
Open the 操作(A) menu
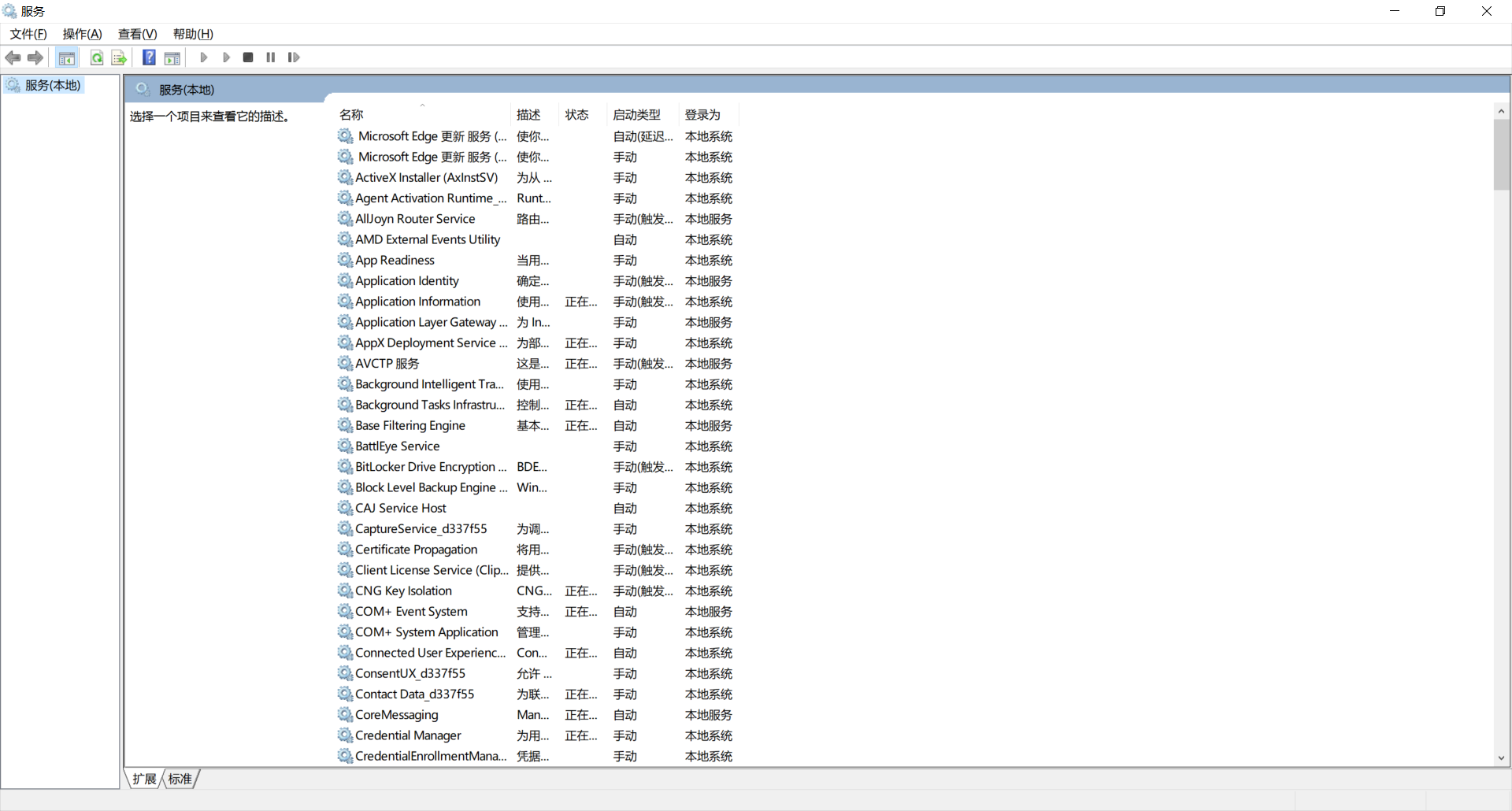[x=82, y=34]
